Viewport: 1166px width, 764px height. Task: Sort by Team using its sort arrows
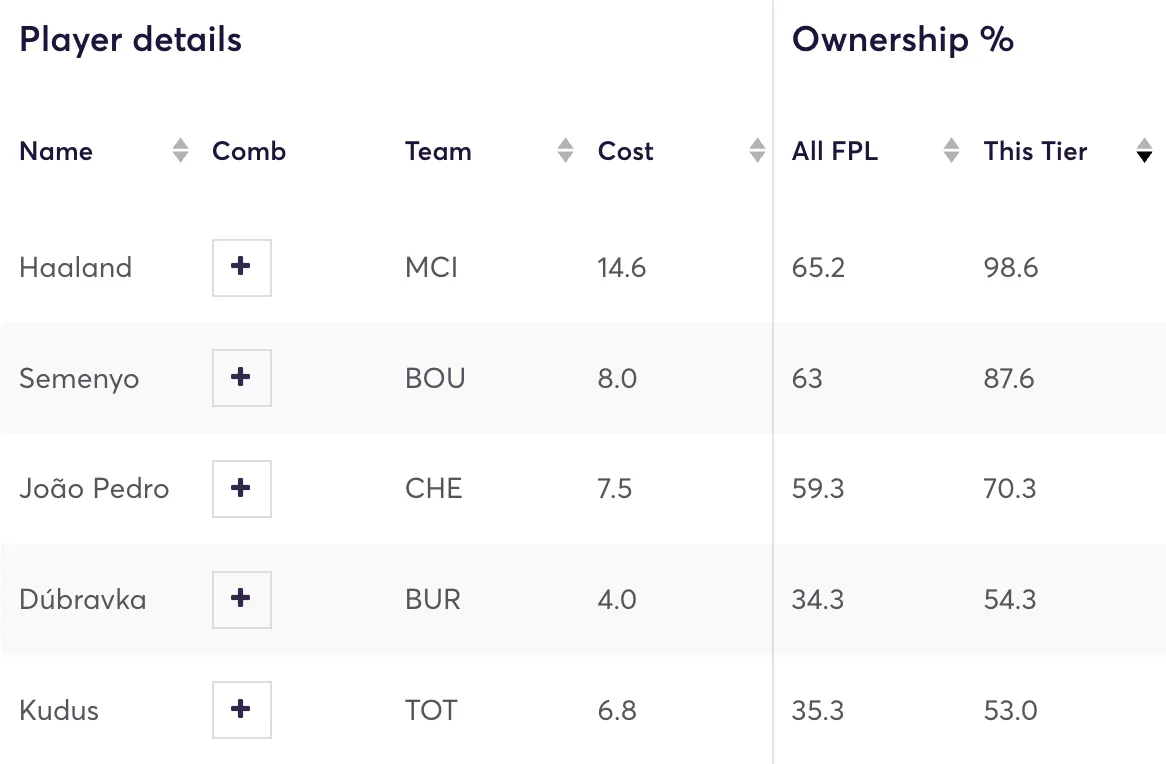565,151
